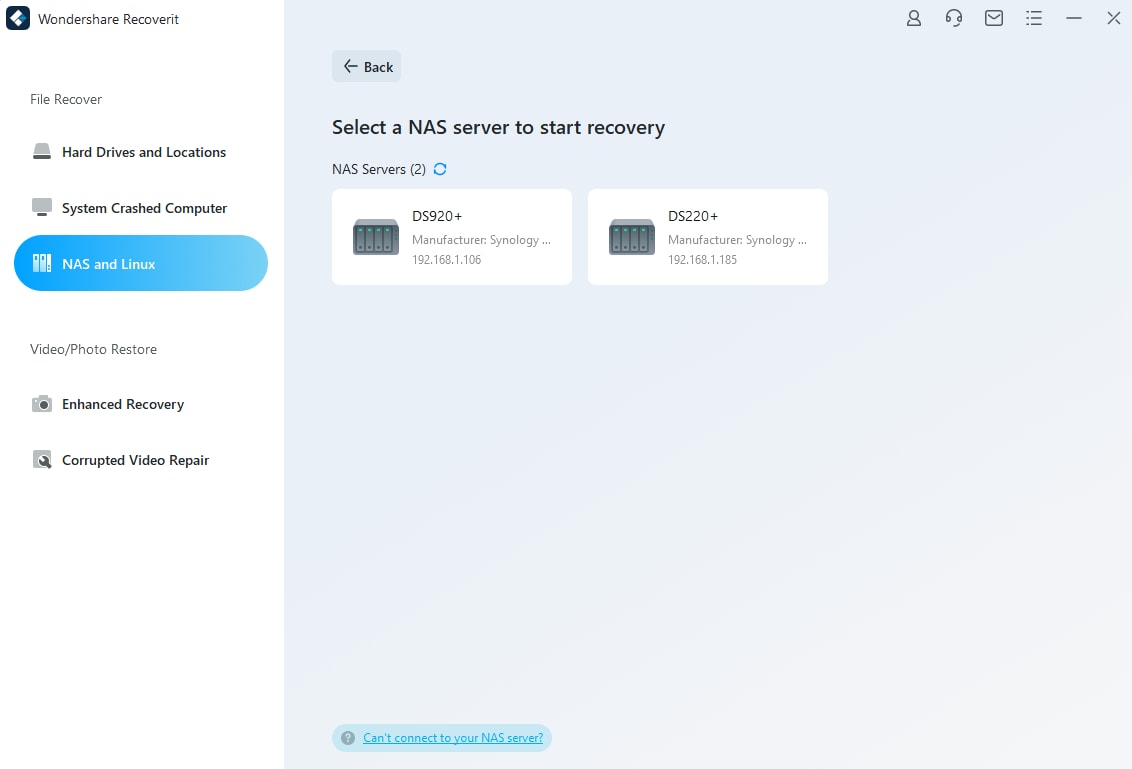Open the Enhanced Recovery photo restore tool
Viewport: 1132px width, 769px height.
[x=122, y=404]
